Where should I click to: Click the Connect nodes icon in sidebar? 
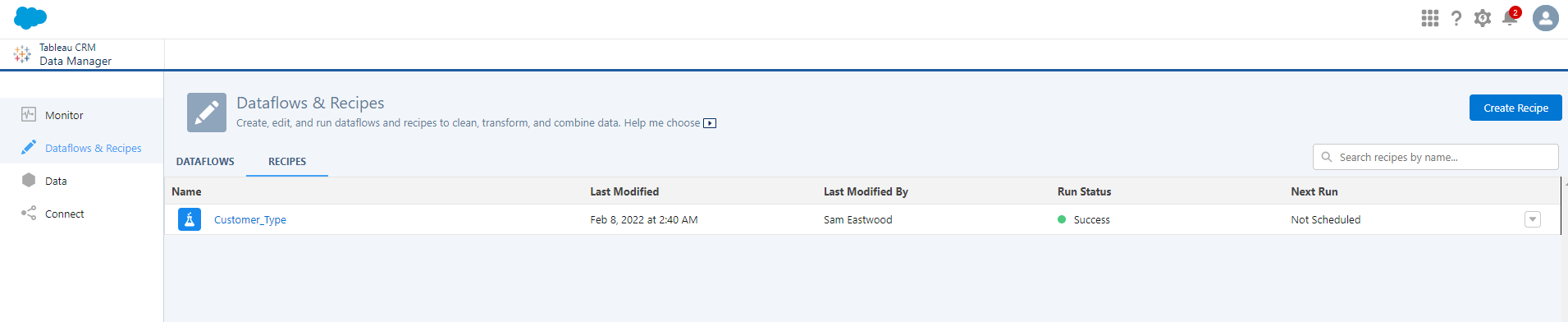(29, 214)
